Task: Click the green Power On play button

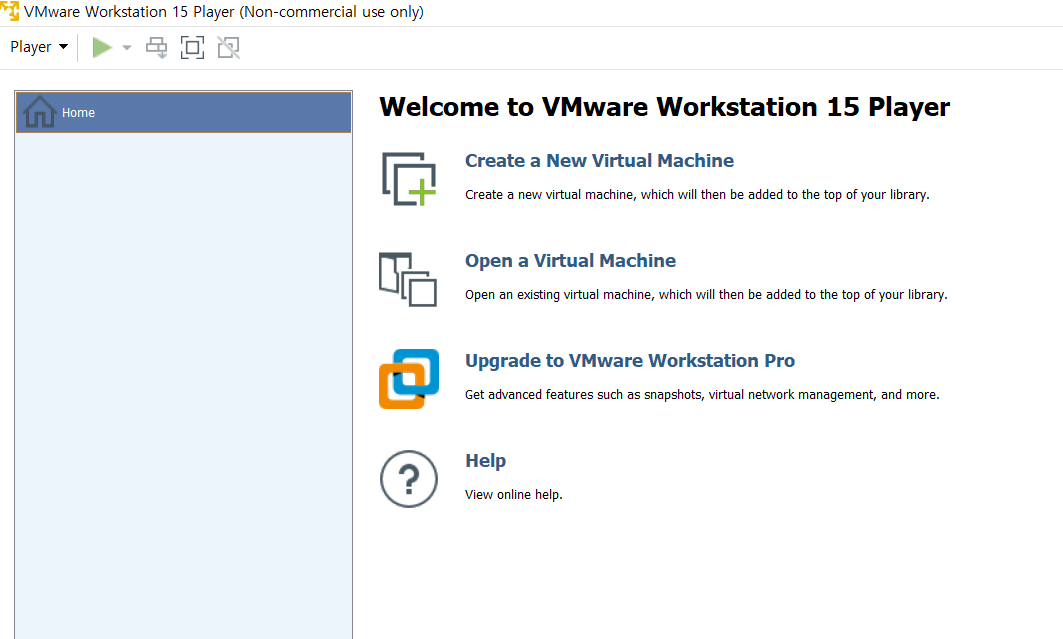Action: click(x=102, y=47)
